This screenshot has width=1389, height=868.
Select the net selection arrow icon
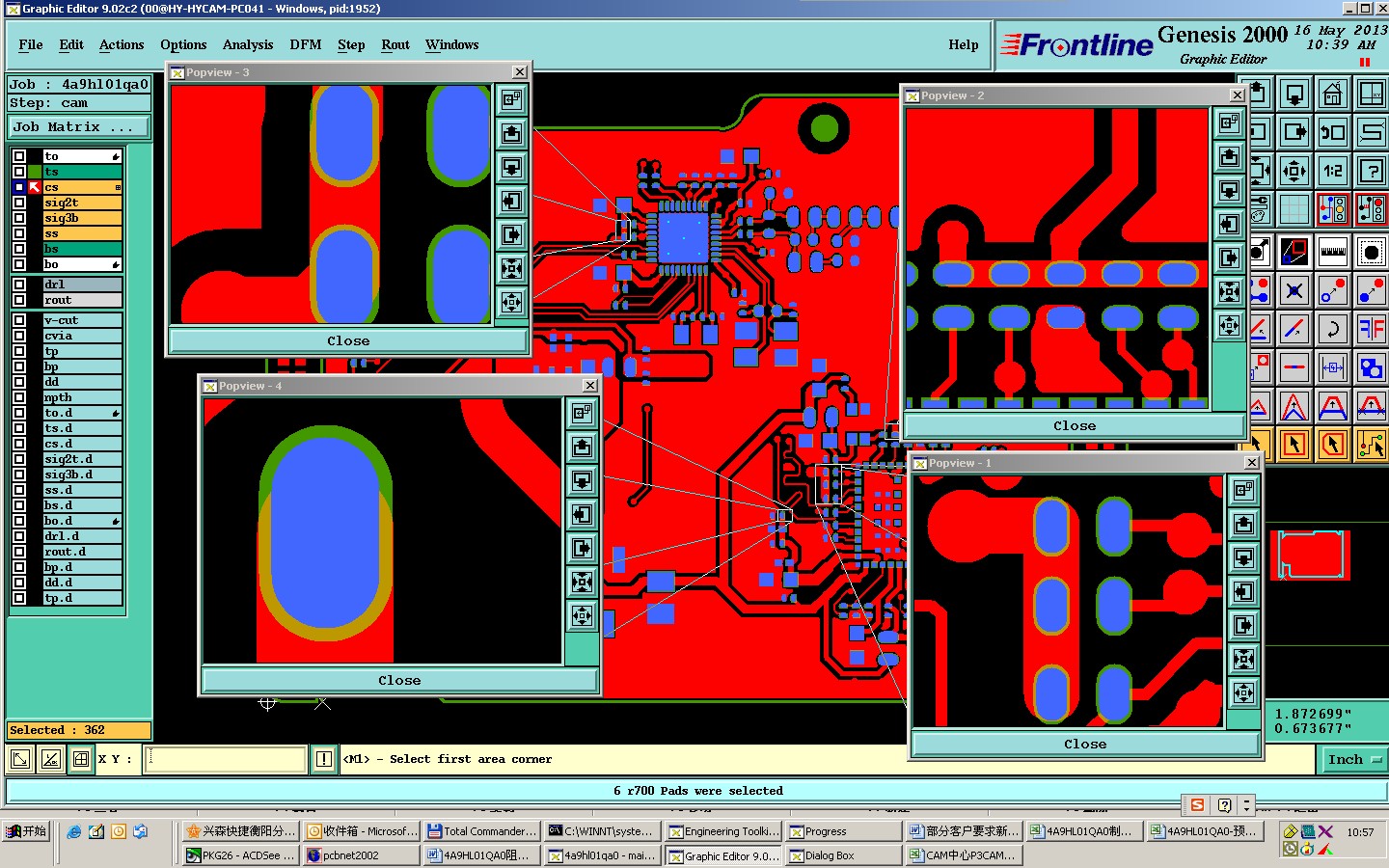1371,445
